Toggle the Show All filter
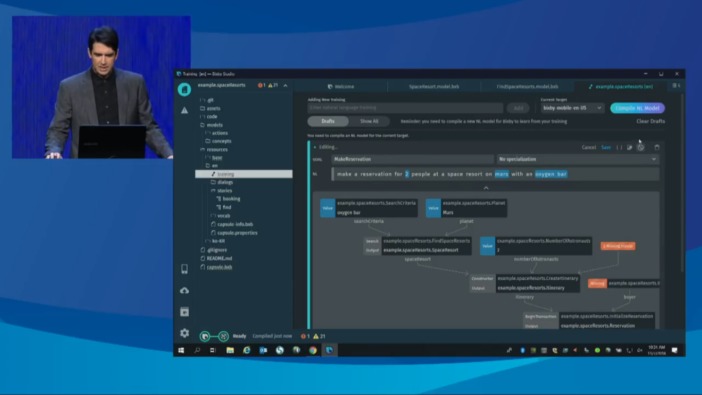 point(369,121)
